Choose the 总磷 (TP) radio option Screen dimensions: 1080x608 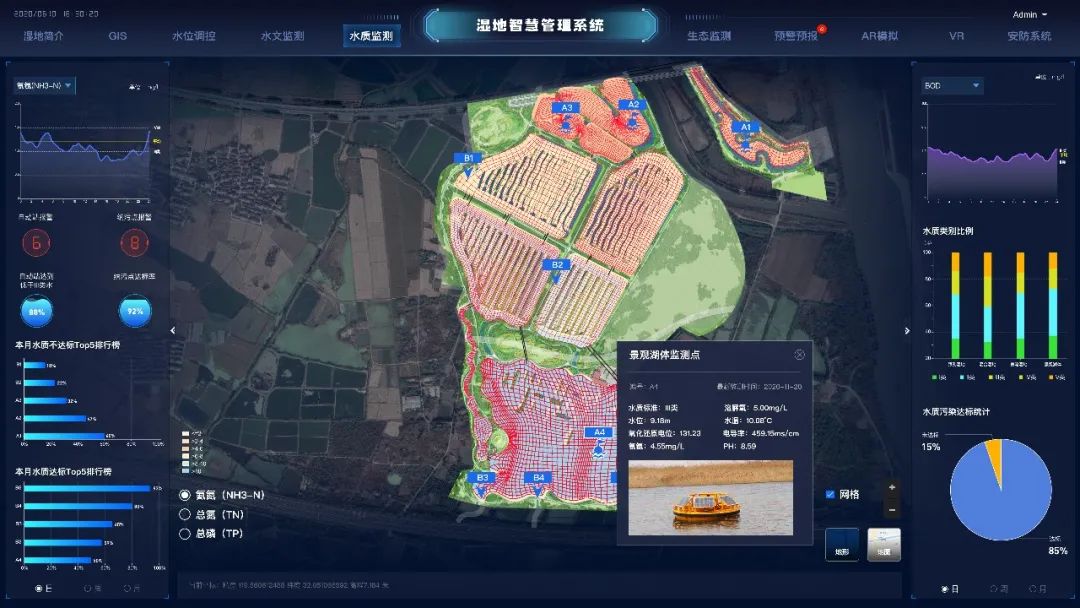(x=184, y=534)
